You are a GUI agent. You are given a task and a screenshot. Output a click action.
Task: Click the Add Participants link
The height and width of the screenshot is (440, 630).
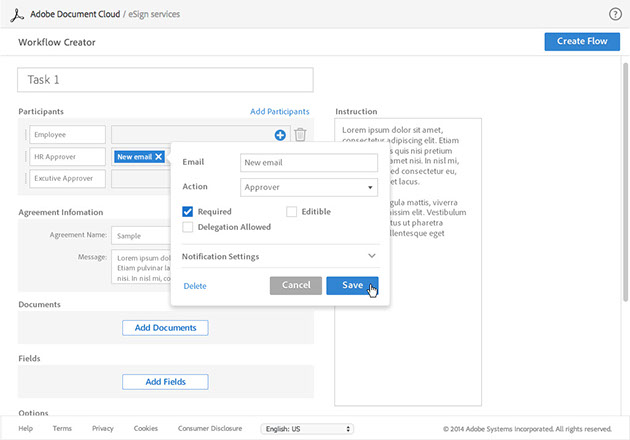(279, 111)
